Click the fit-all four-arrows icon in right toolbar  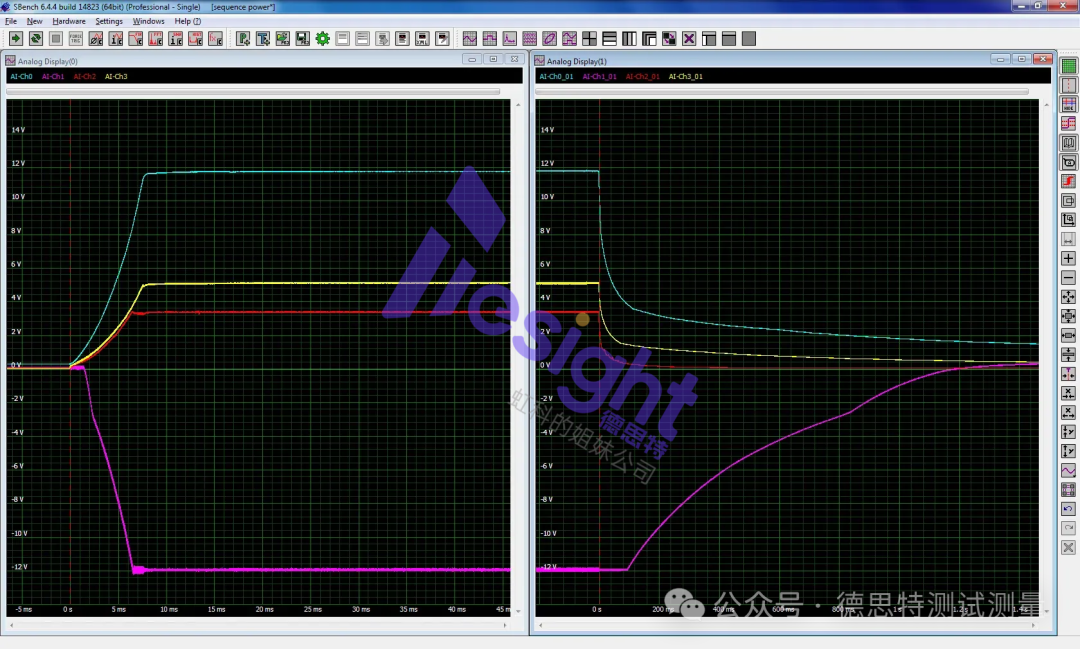point(1068,297)
